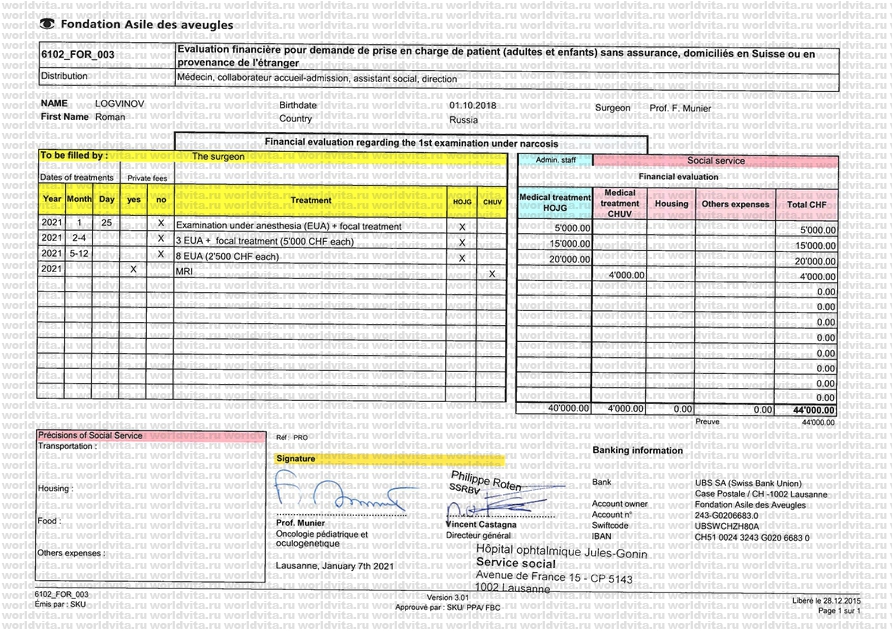The height and width of the screenshot is (631, 892).
Task: Click the 'Total CHF' column header
Action: (807, 204)
